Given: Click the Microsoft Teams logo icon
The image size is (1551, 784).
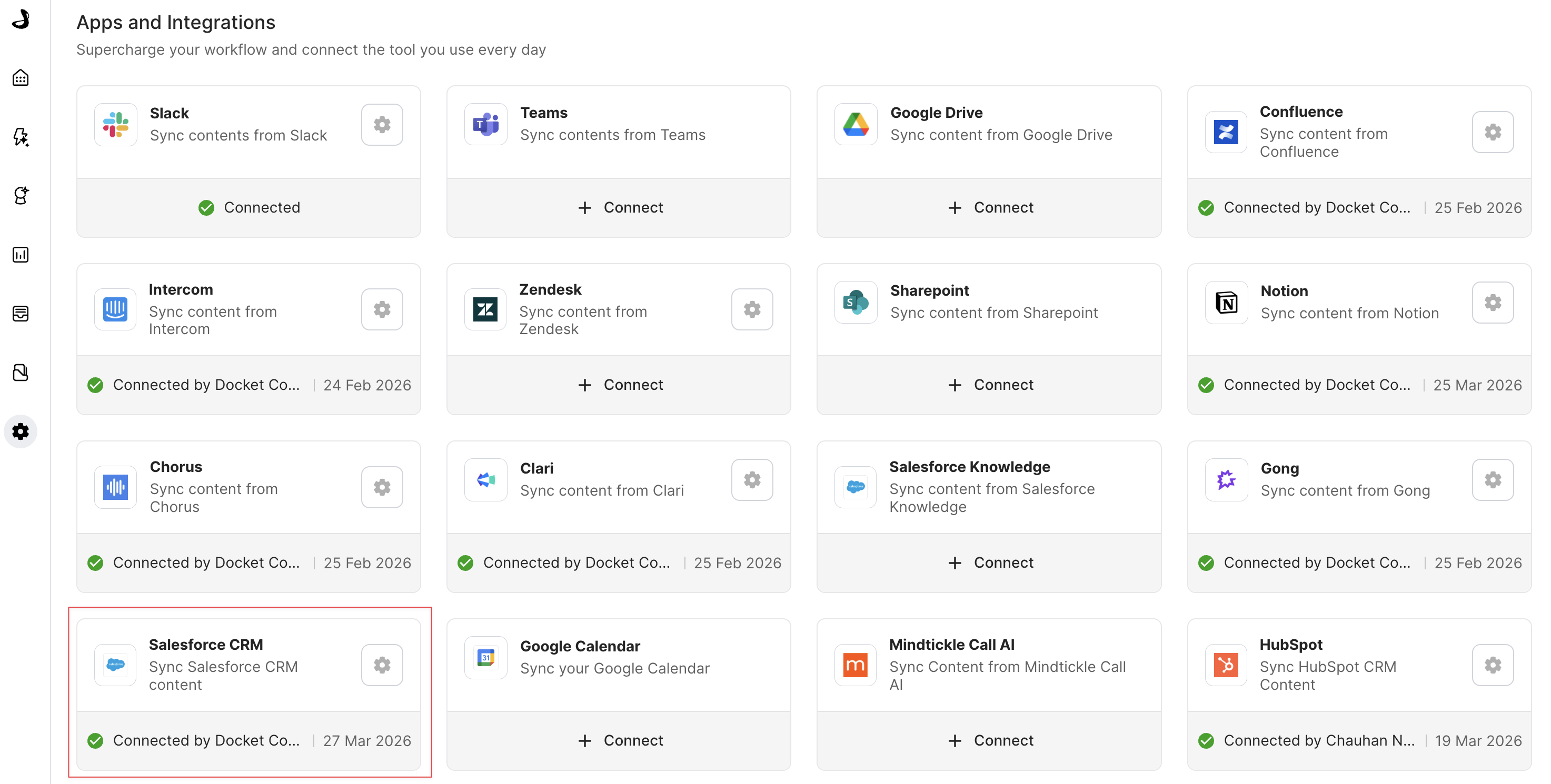Looking at the screenshot, I should (486, 125).
